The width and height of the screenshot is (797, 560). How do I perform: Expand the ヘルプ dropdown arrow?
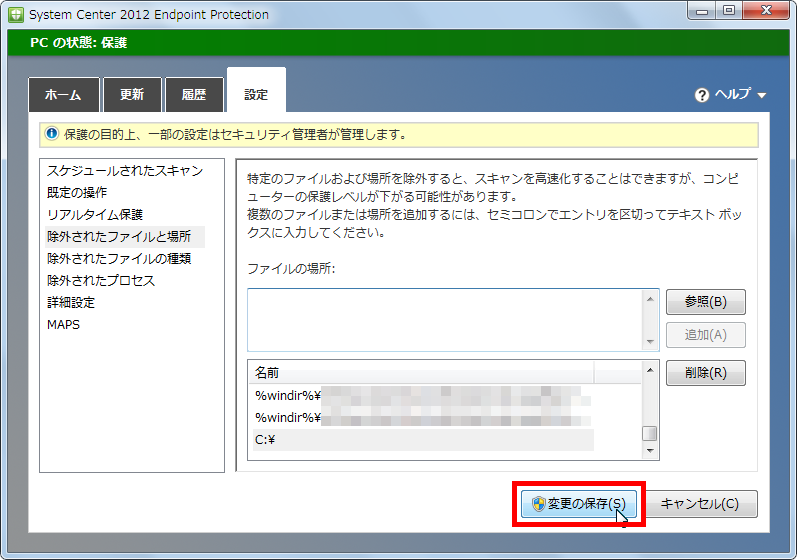pyautogui.click(x=761, y=96)
